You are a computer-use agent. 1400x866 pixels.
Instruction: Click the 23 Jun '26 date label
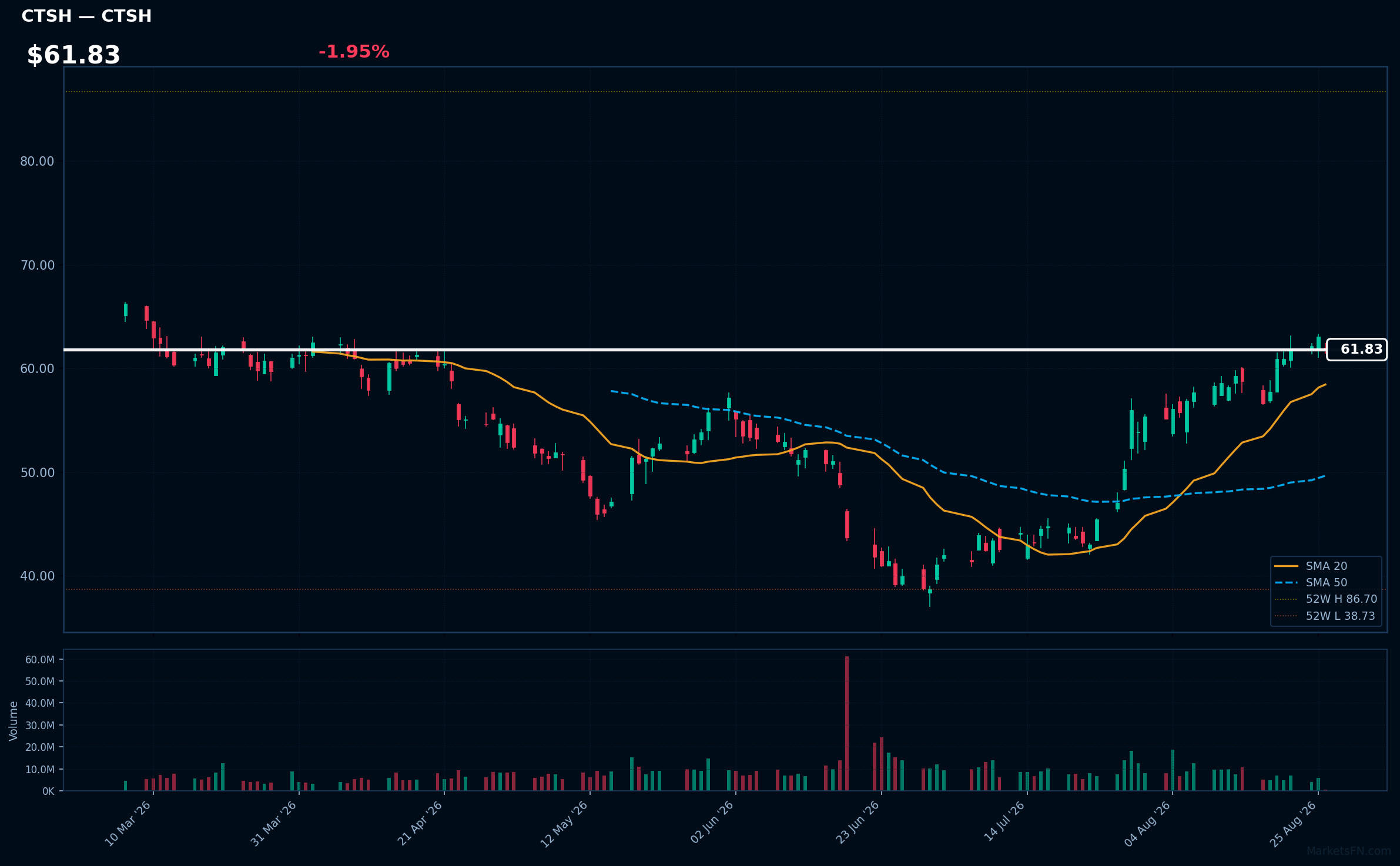click(857, 824)
